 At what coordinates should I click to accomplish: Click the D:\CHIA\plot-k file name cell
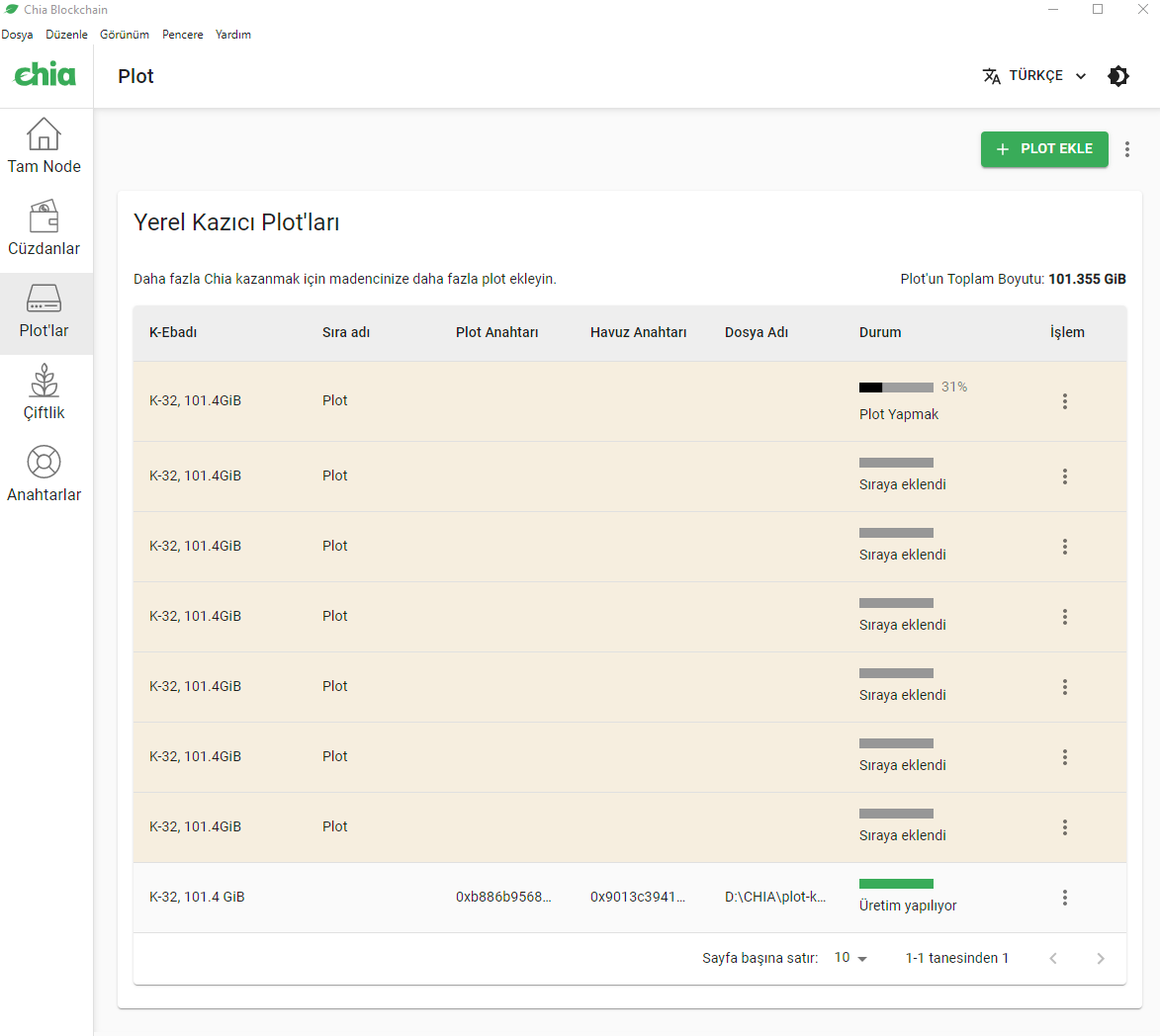coord(774,898)
